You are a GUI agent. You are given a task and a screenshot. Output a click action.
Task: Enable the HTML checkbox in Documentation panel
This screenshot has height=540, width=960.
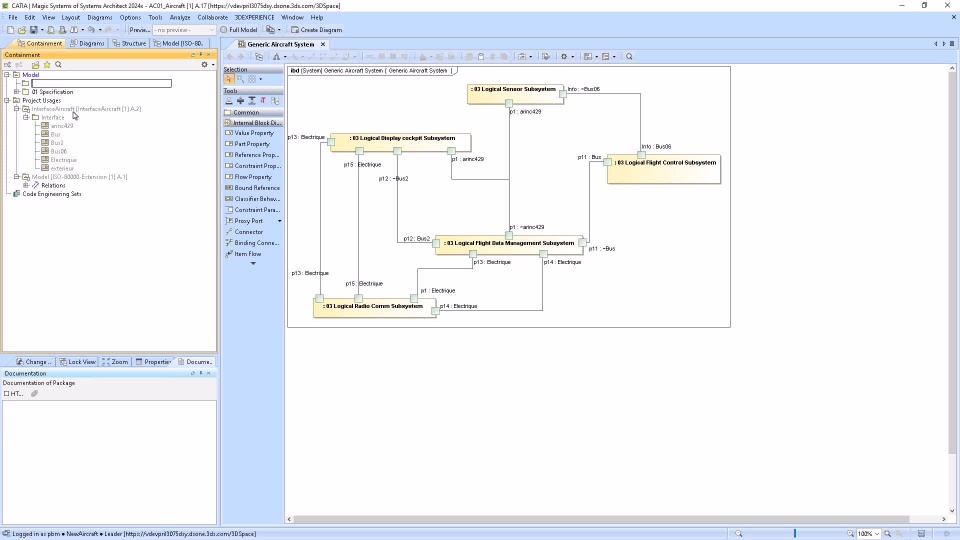tap(7, 394)
